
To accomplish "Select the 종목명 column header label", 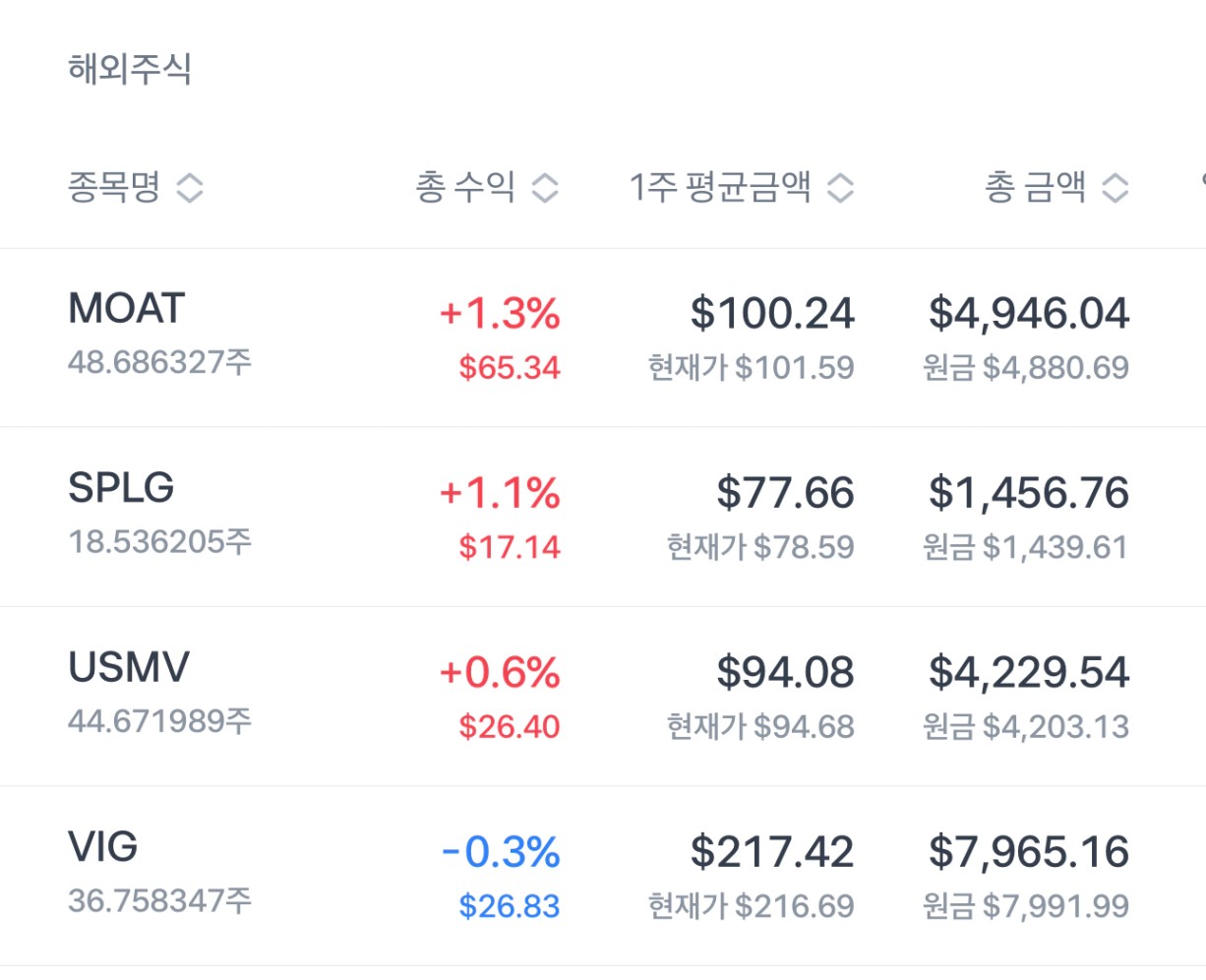I will tap(114, 186).
